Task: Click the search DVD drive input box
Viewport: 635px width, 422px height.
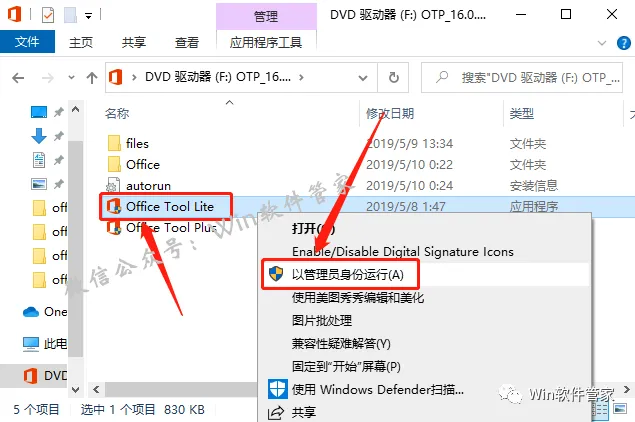Action: point(522,77)
